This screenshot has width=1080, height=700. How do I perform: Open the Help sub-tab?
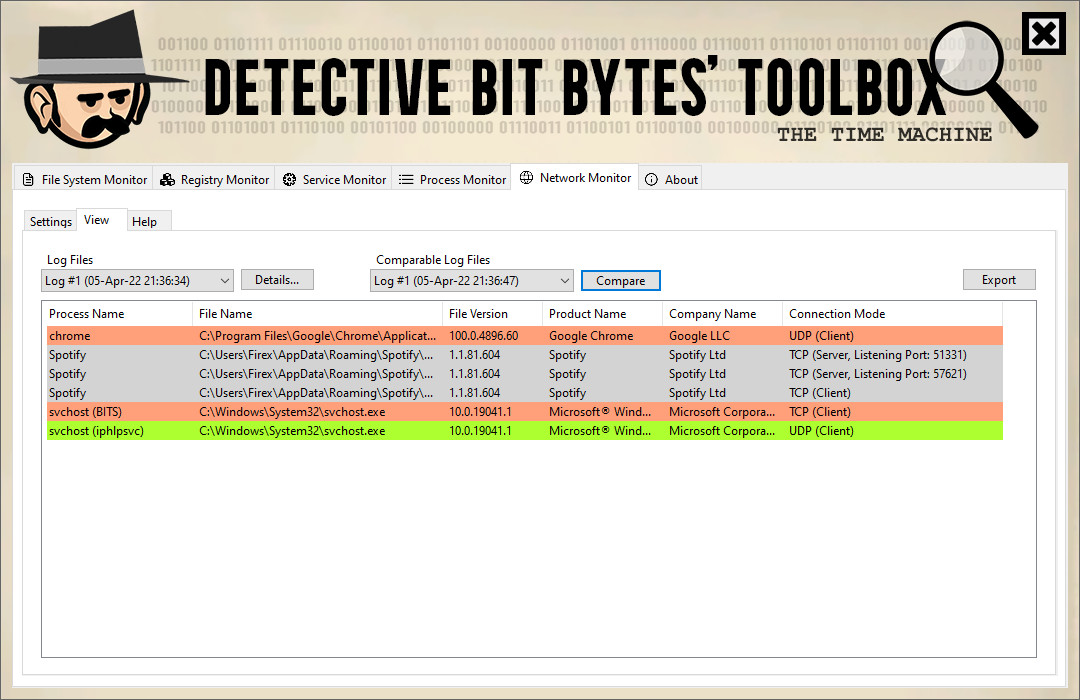144,222
